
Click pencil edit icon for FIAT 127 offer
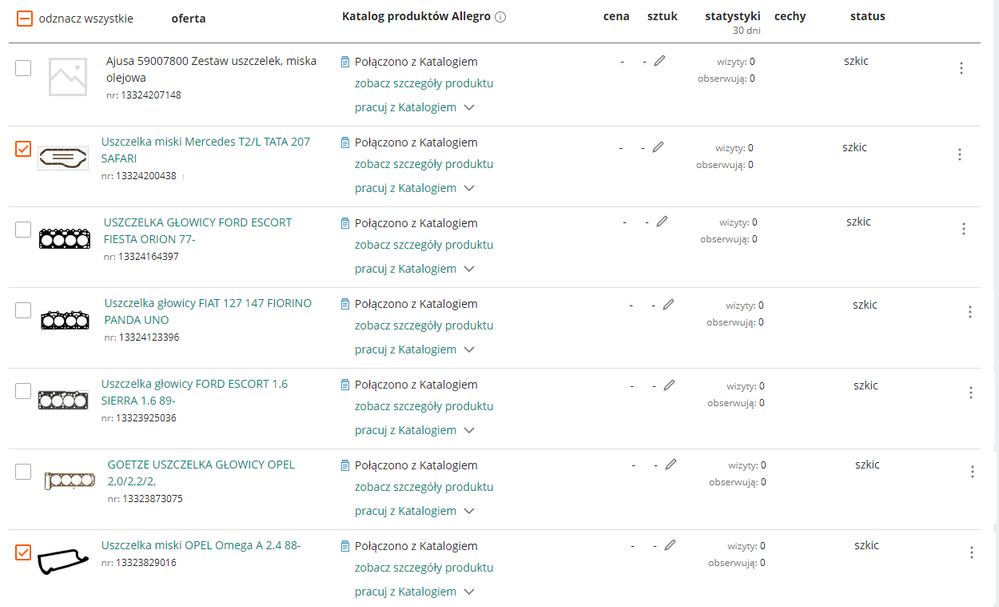668,304
